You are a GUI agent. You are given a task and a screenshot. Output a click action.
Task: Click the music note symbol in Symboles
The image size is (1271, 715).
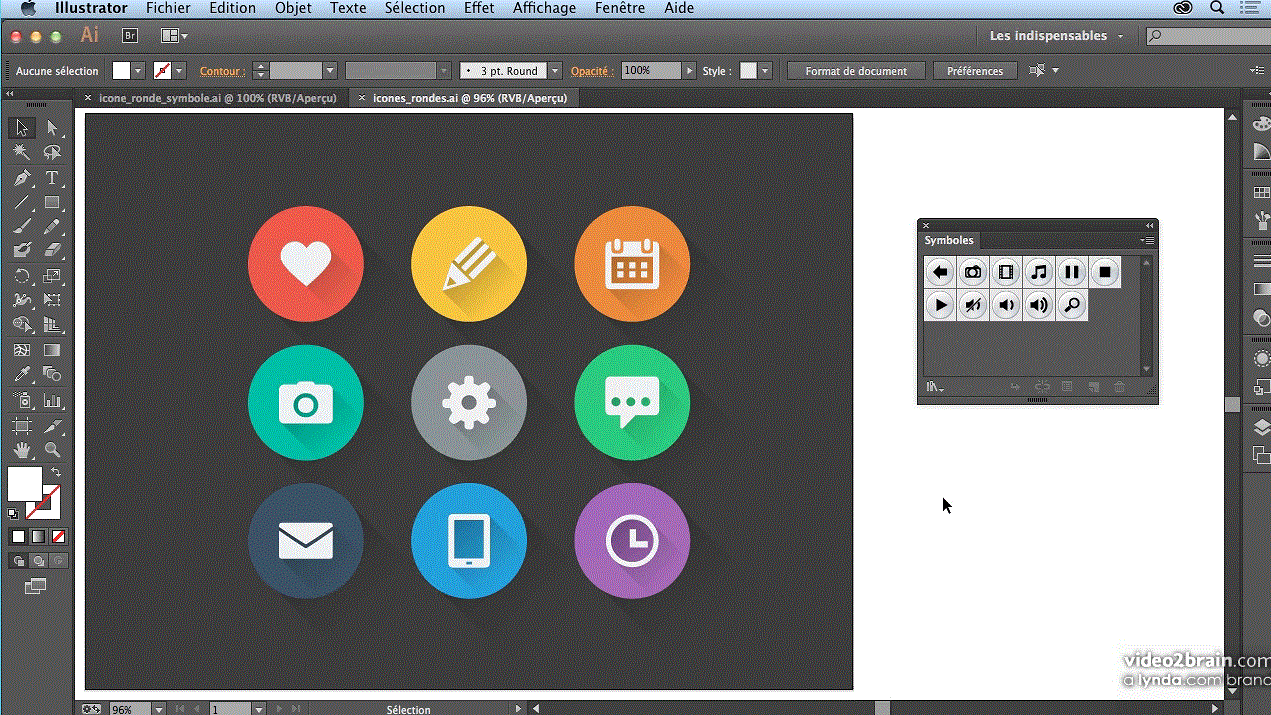pos(1039,271)
